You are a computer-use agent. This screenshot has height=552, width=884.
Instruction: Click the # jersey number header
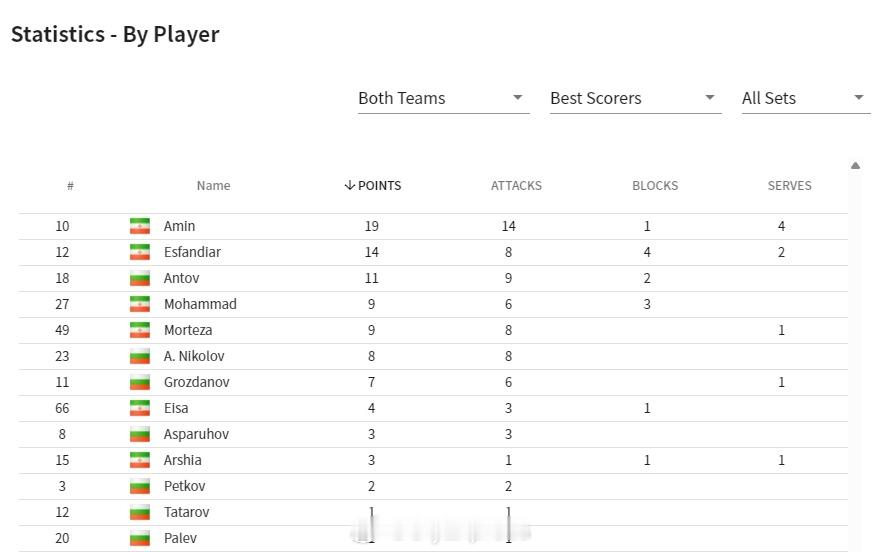70,186
